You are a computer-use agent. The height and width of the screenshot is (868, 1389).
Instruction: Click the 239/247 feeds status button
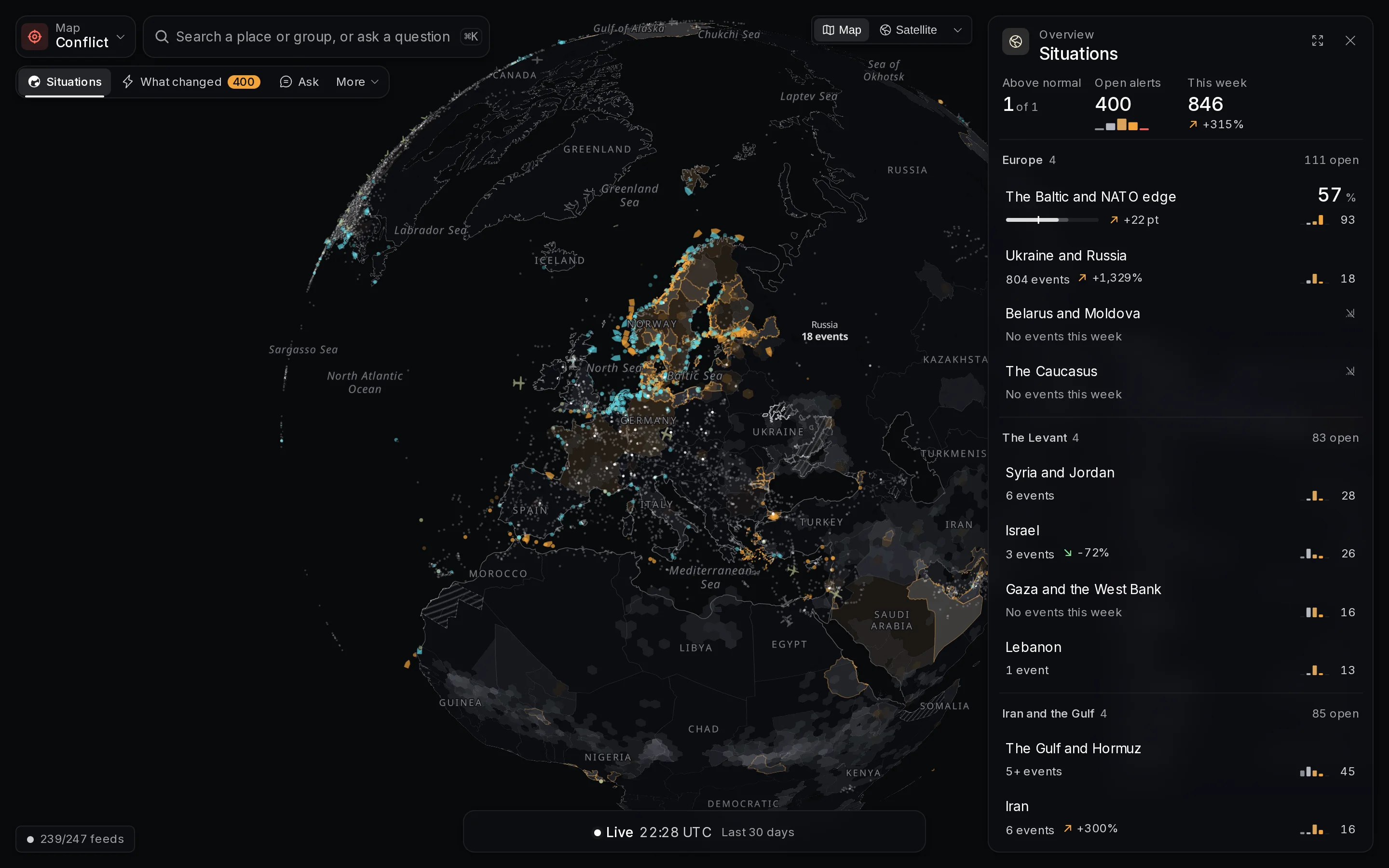click(x=75, y=839)
